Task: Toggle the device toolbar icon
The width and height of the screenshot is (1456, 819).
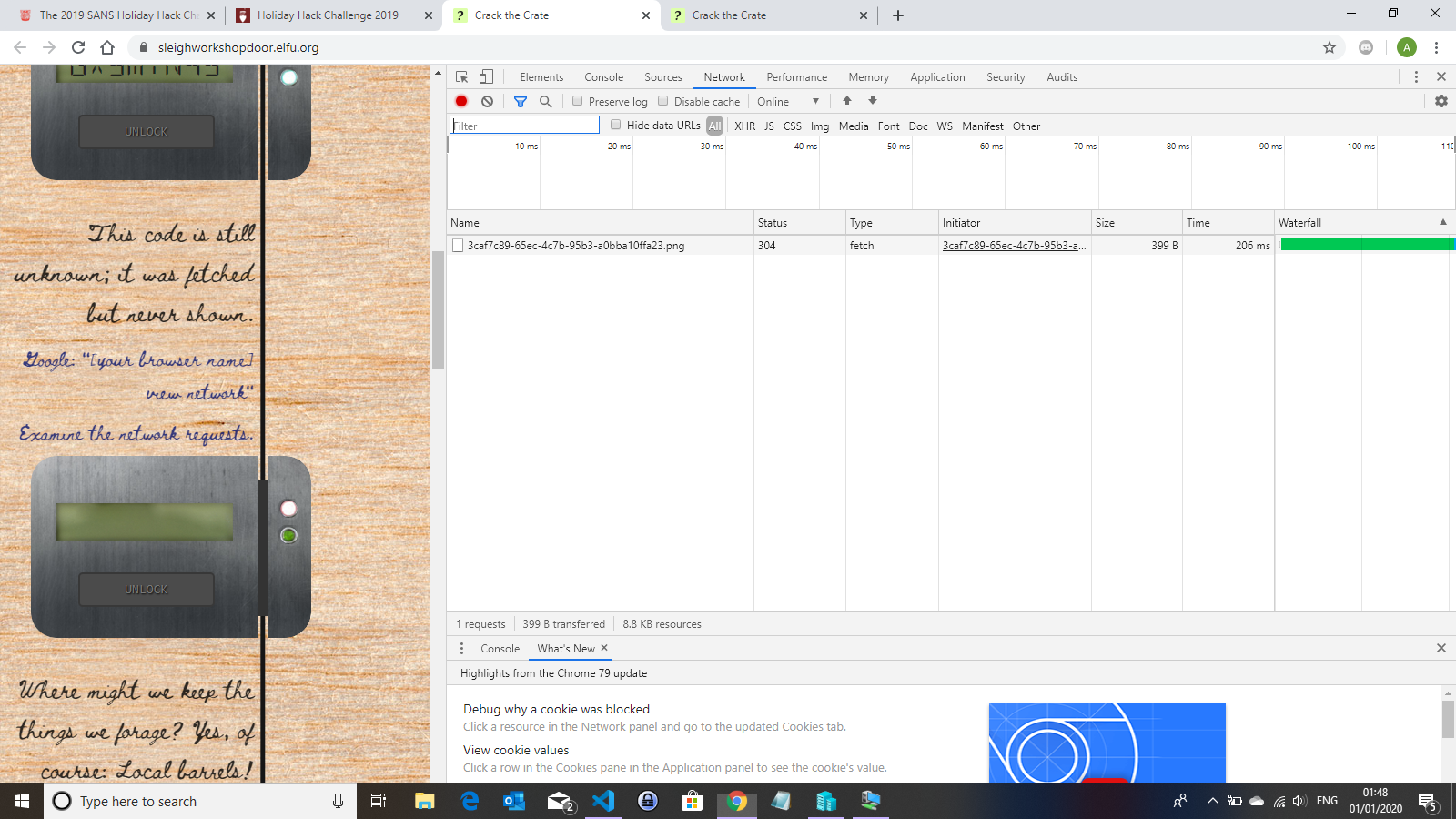Action: tap(487, 77)
